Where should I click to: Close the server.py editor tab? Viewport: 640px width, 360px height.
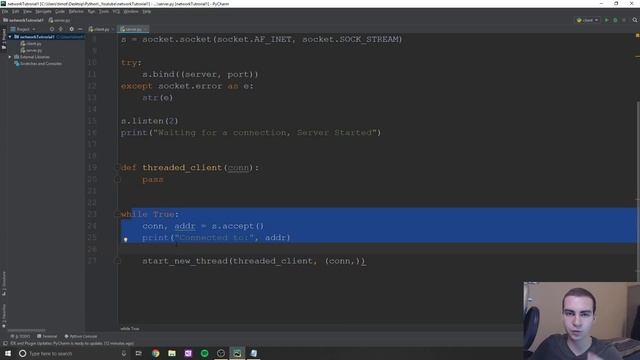pyautogui.click(x=146, y=29)
